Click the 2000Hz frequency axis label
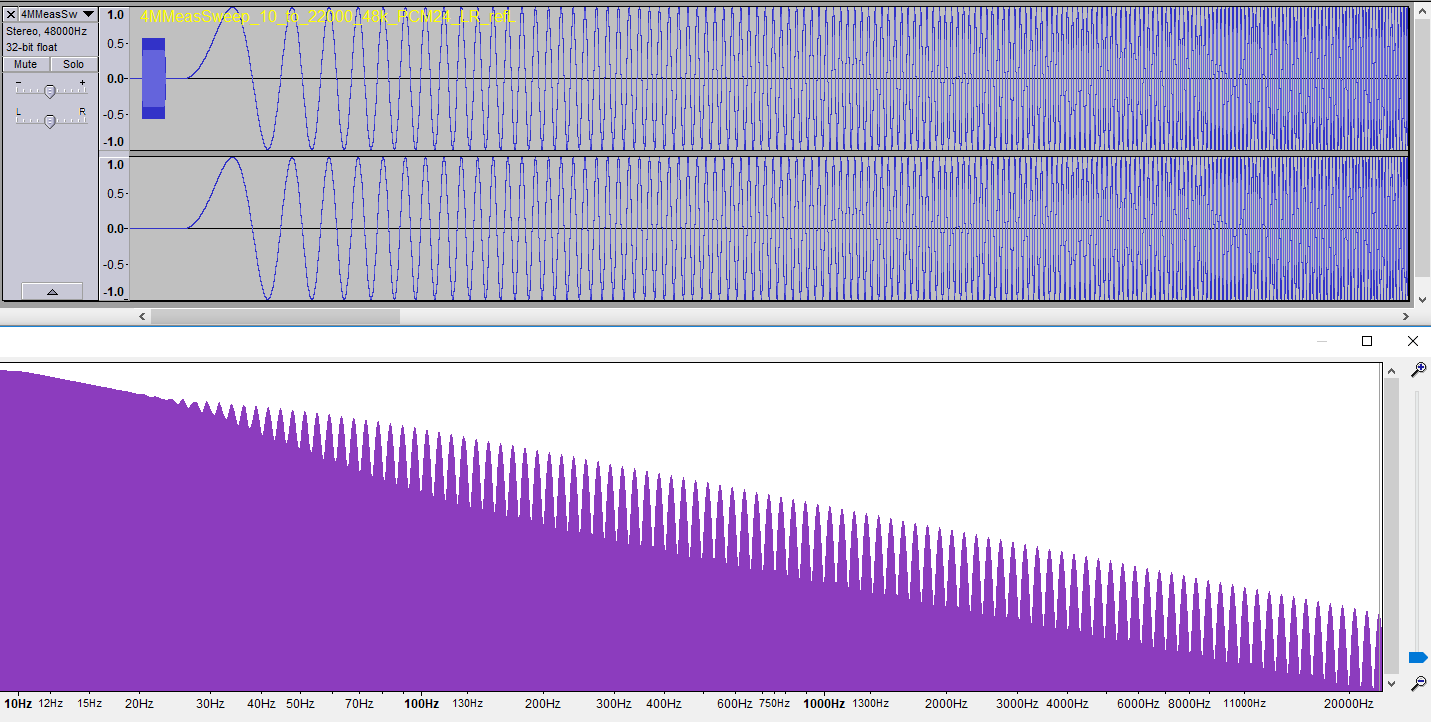The image size is (1431, 722). [946, 704]
